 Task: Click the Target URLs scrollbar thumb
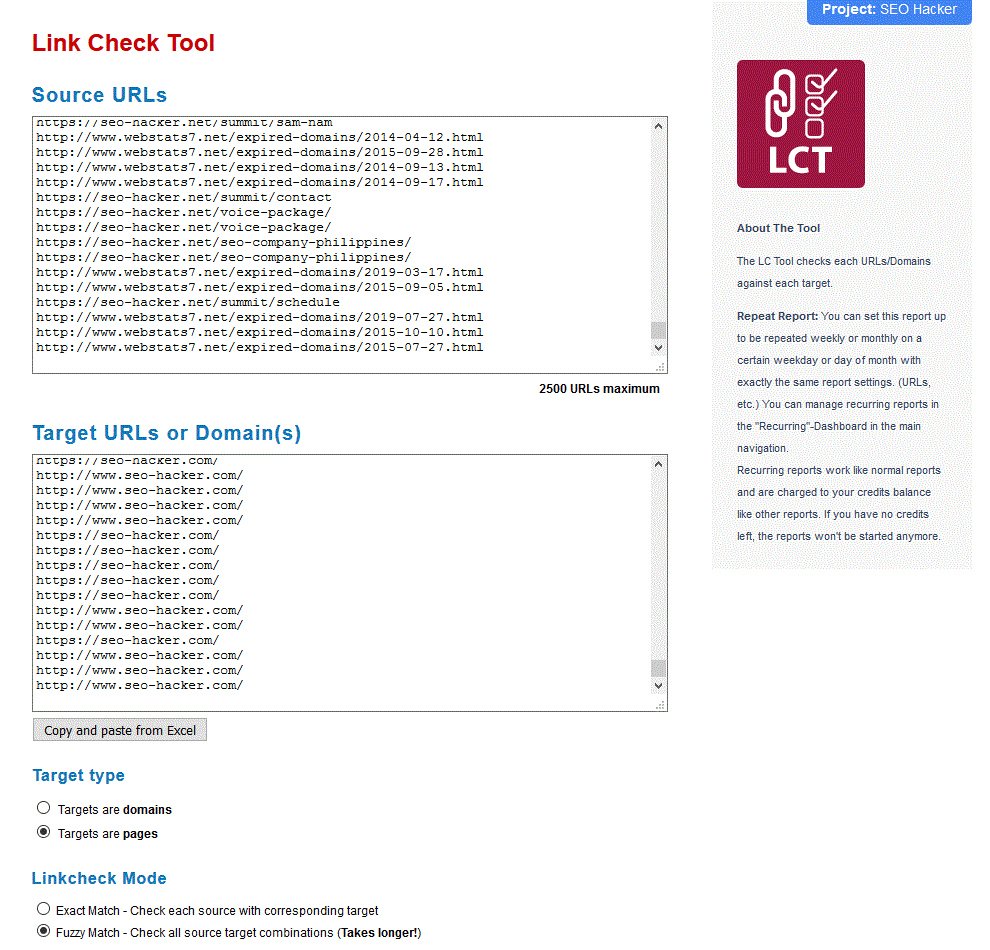click(x=658, y=668)
